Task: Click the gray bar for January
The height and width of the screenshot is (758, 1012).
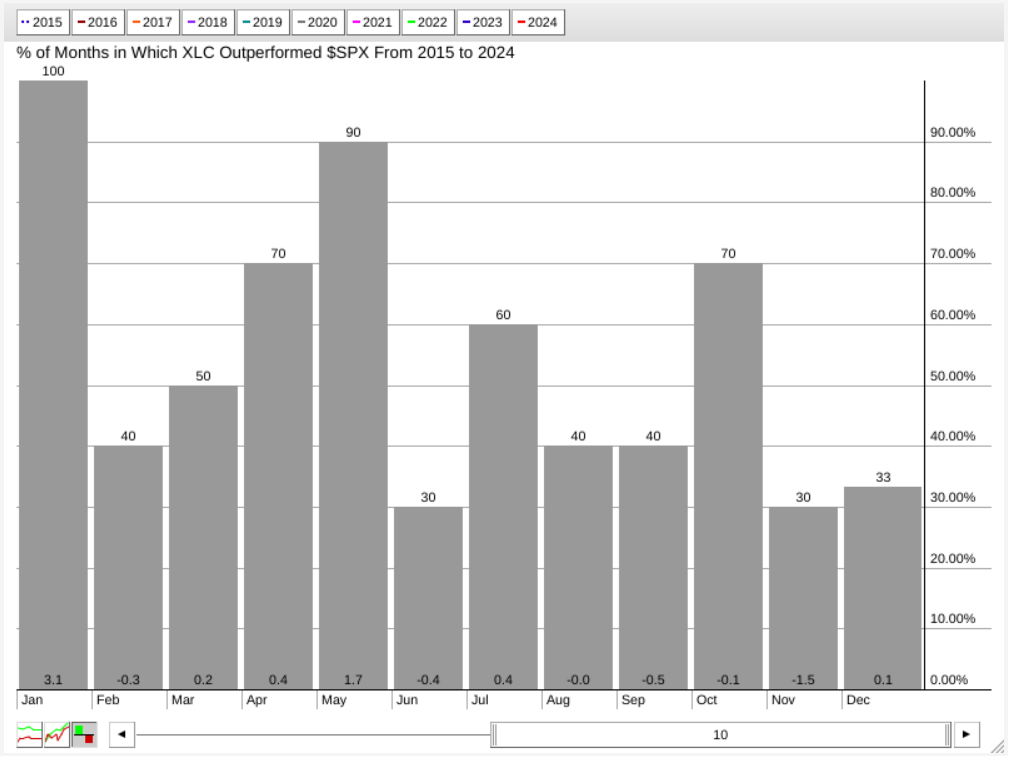Action: click(54, 386)
